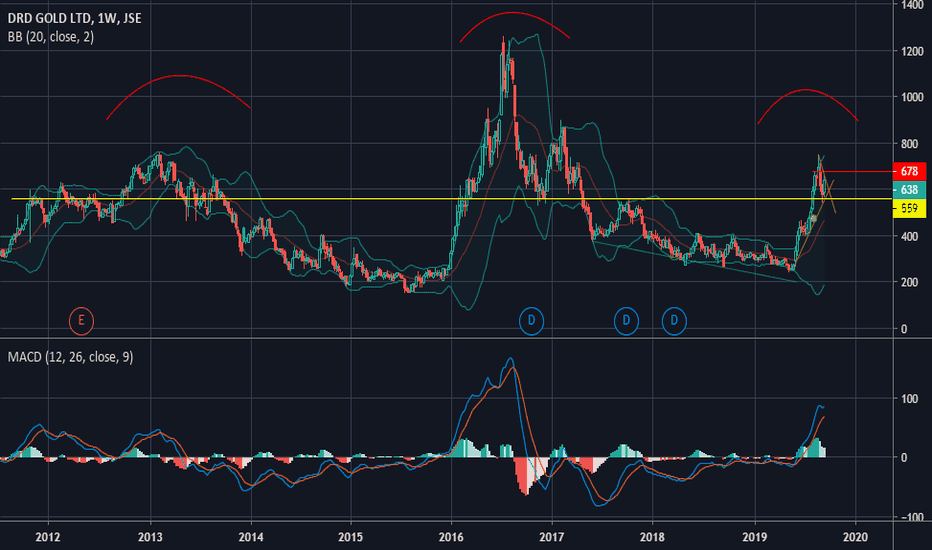932x550 pixels.
Task: Select the red arc drawn above the 2013 peak
Action: pyautogui.click(x=178, y=76)
